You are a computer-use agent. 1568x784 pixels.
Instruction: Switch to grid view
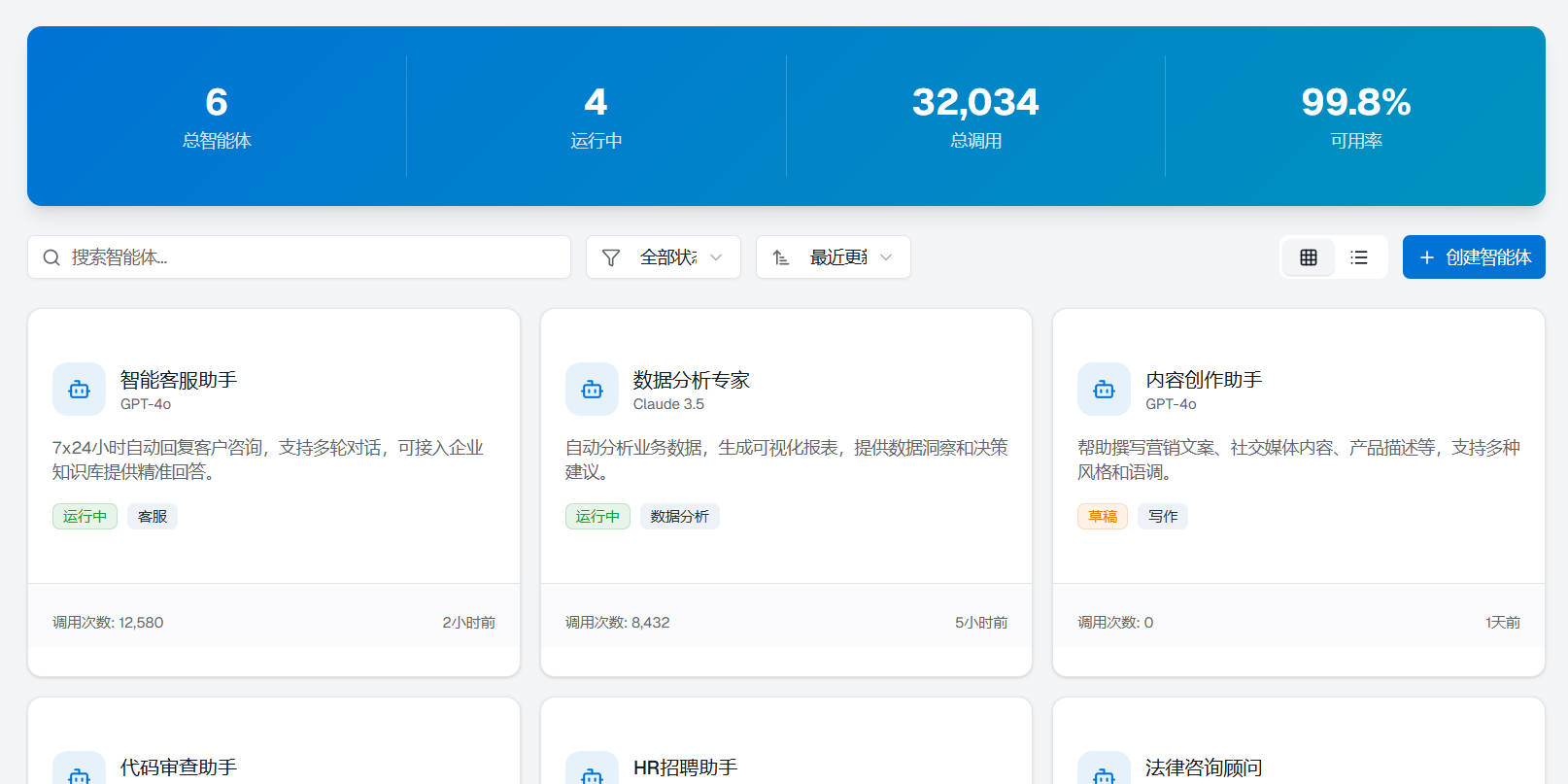tap(1309, 257)
